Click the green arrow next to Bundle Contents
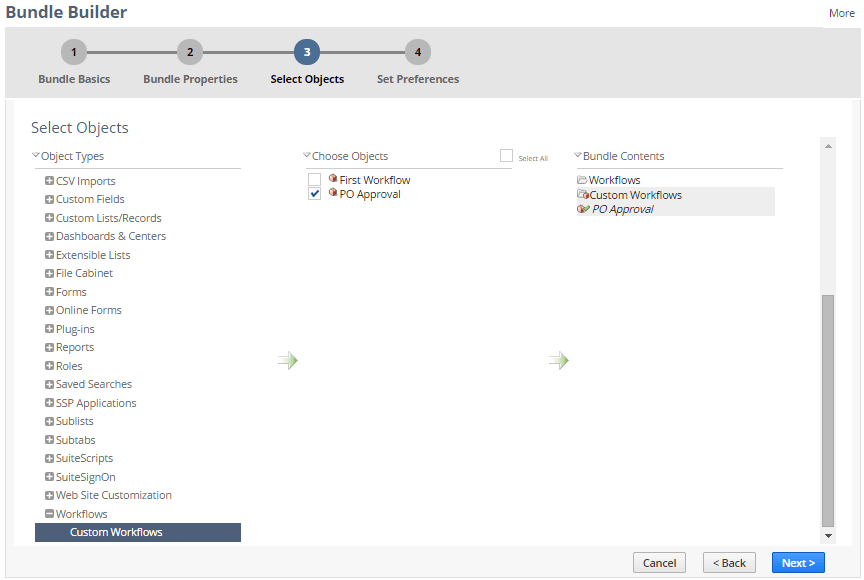The width and height of the screenshot is (864, 580). tap(559, 360)
